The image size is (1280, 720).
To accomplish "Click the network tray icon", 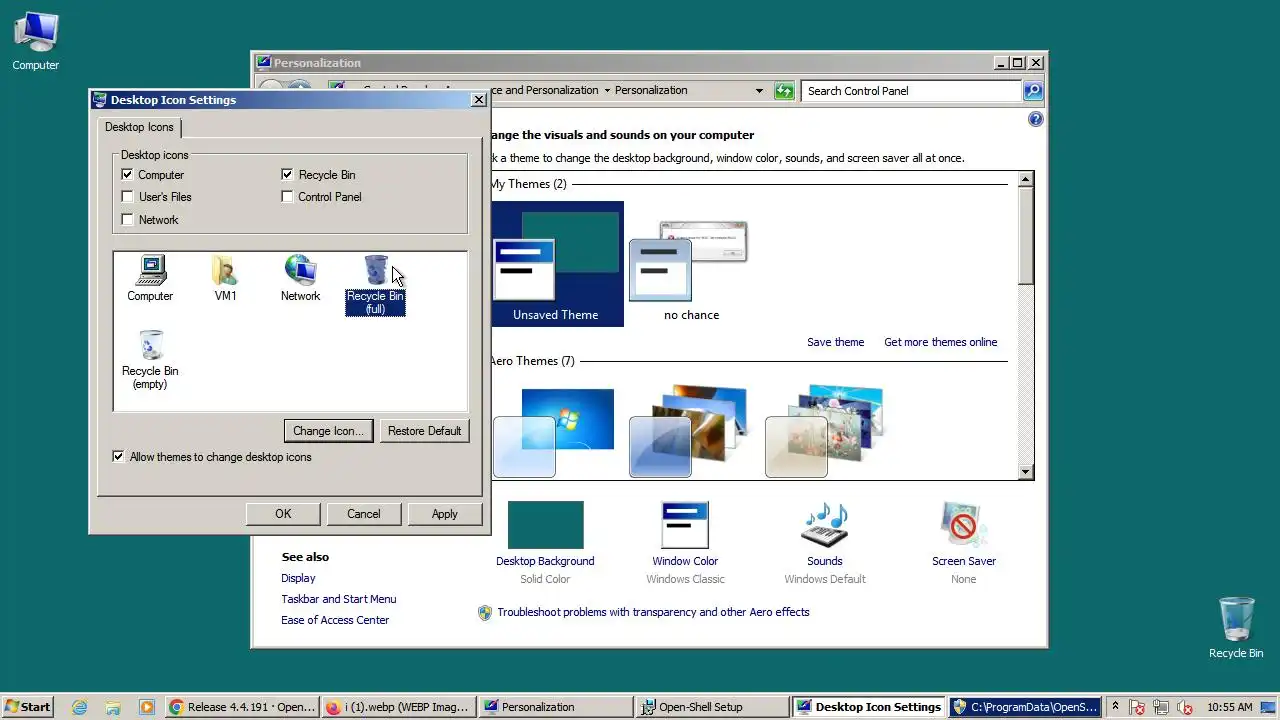I will [x=1162, y=707].
